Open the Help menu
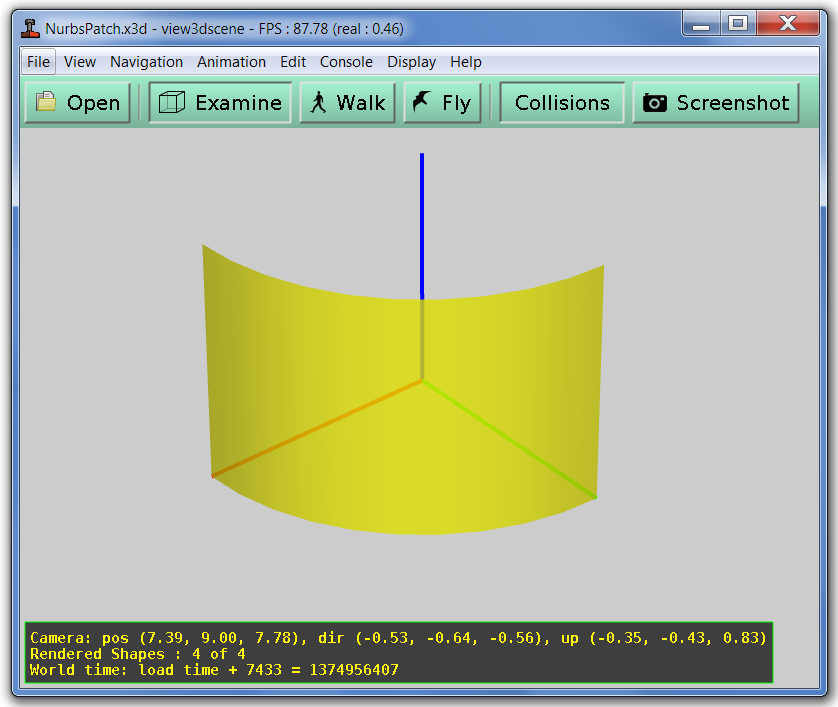838x707 pixels. [x=466, y=61]
